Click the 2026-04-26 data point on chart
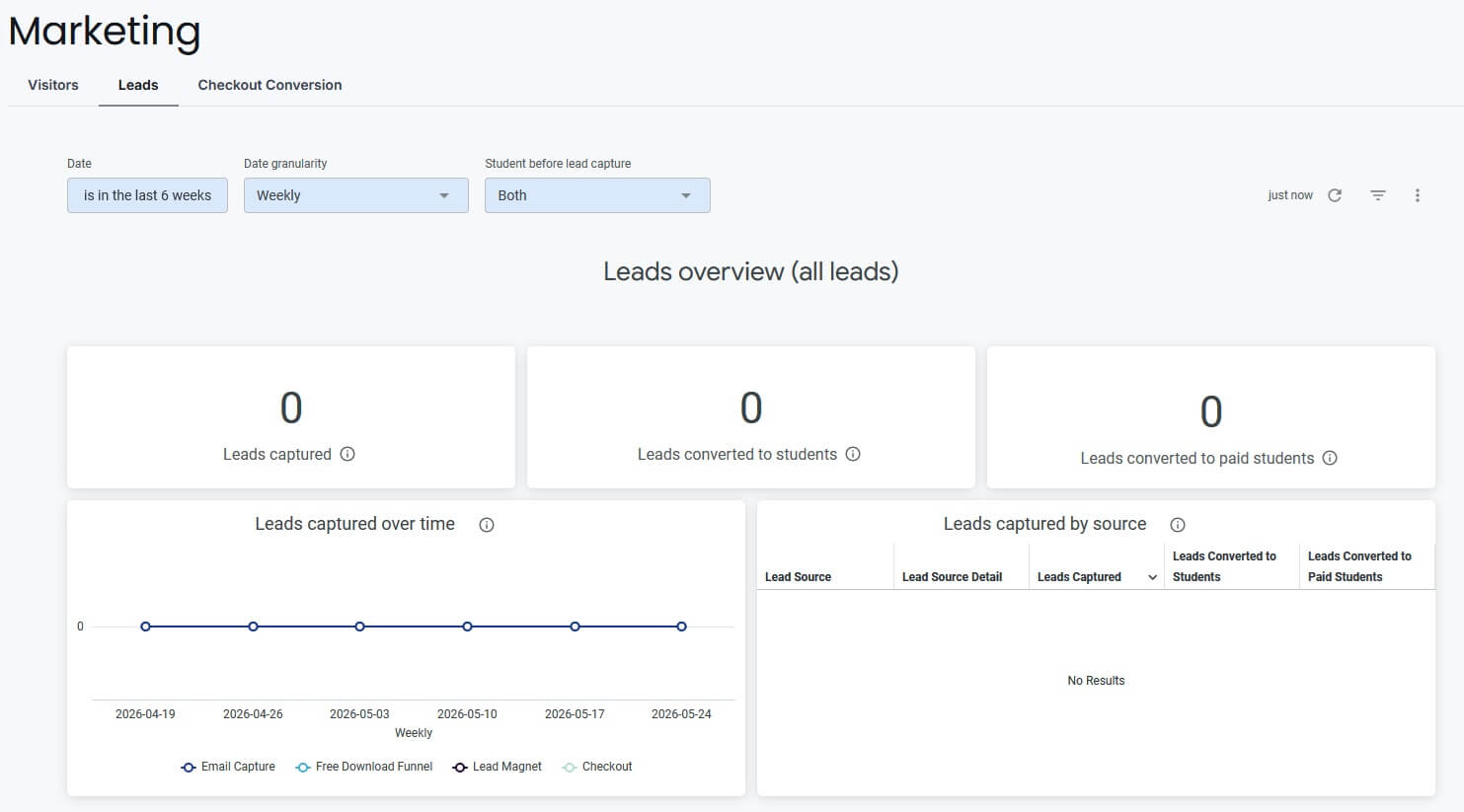This screenshot has width=1464, height=812. pos(253,627)
